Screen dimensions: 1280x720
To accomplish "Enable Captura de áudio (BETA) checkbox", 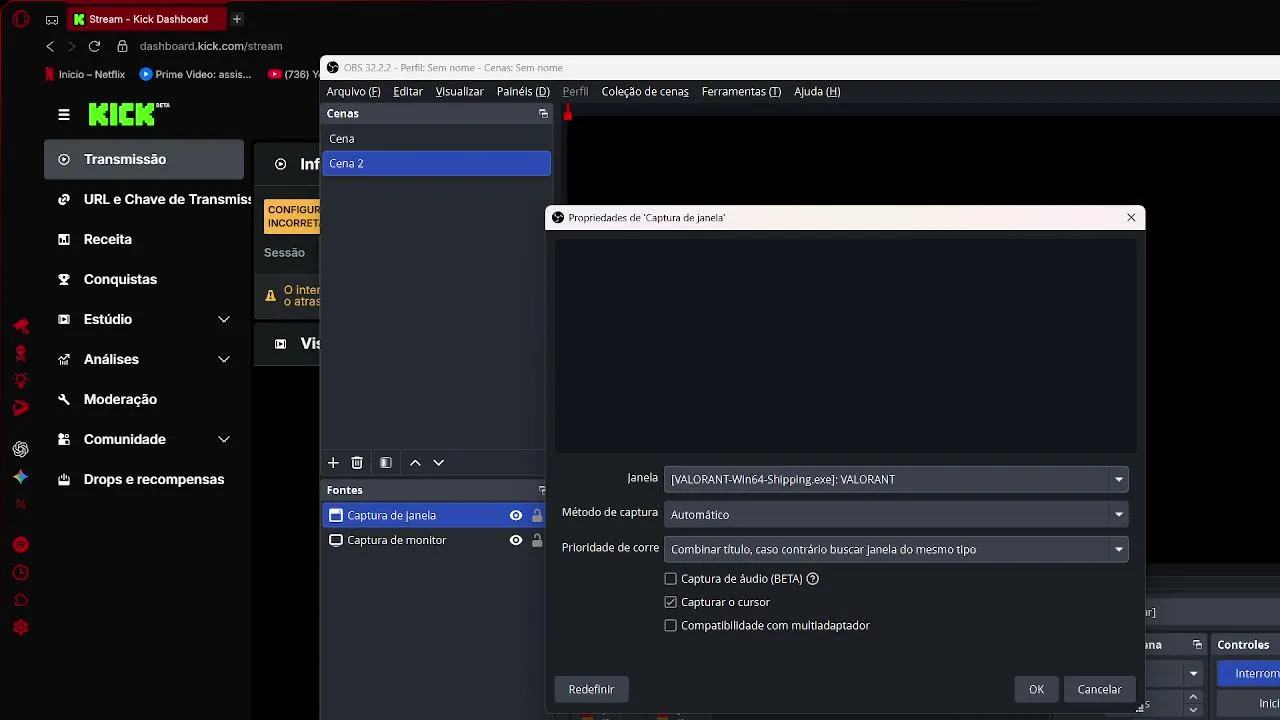I will click(670, 579).
